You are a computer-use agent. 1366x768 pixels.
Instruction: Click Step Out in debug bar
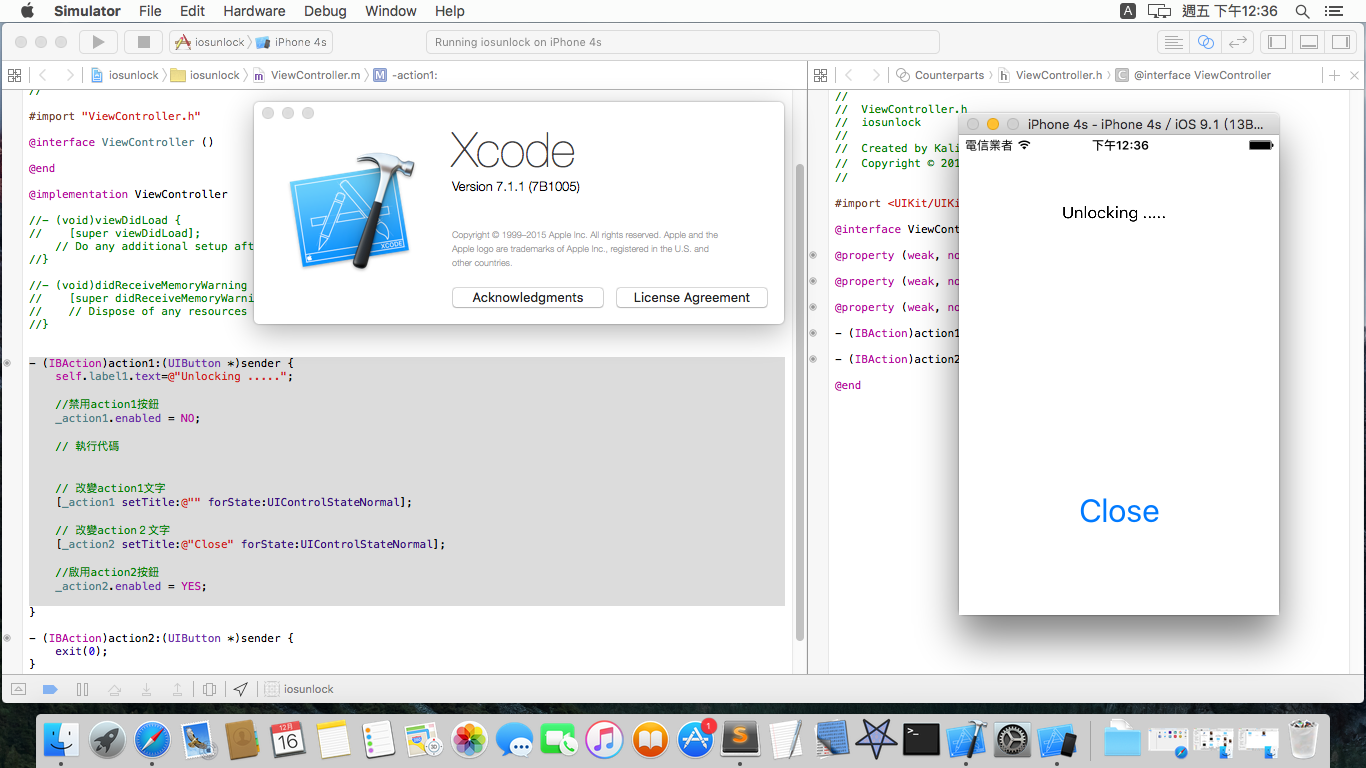click(177, 689)
